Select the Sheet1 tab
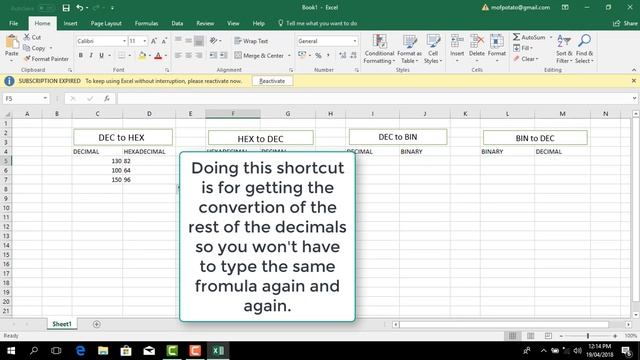This screenshot has height=360, width=640. pyautogui.click(x=62, y=324)
